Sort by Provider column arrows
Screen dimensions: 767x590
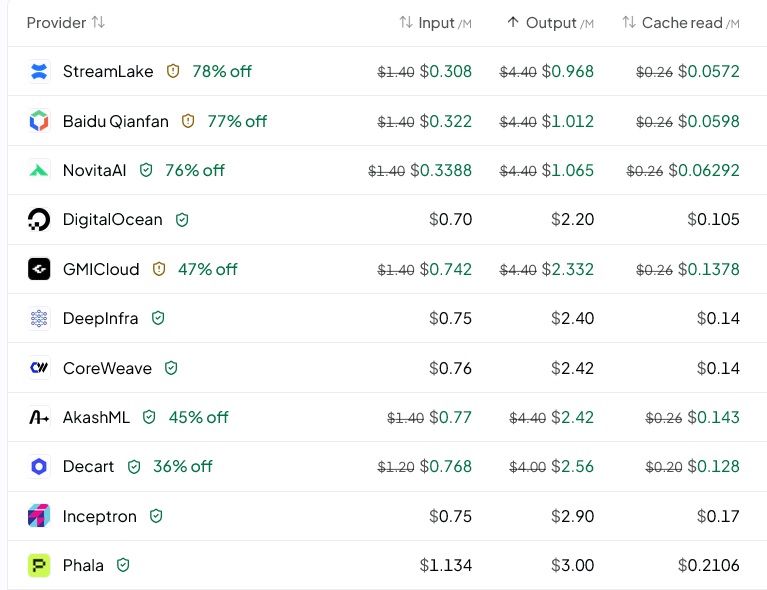98,23
